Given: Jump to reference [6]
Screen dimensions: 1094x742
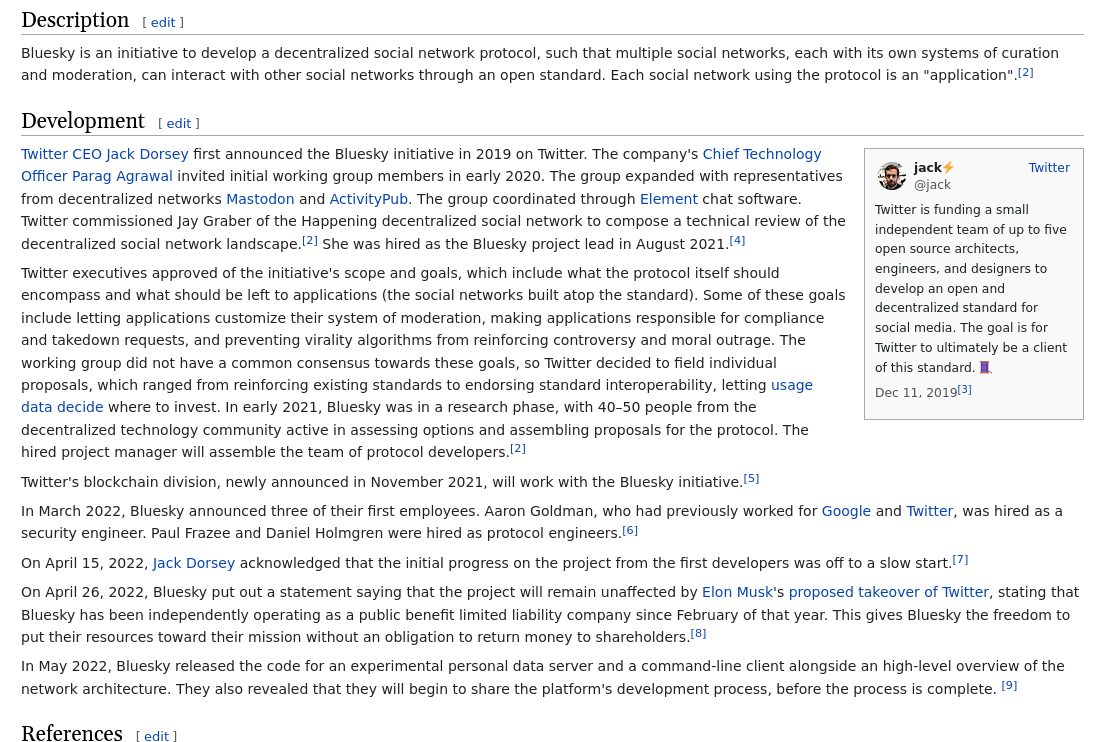Looking at the screenshot, I should coord(629,530).
